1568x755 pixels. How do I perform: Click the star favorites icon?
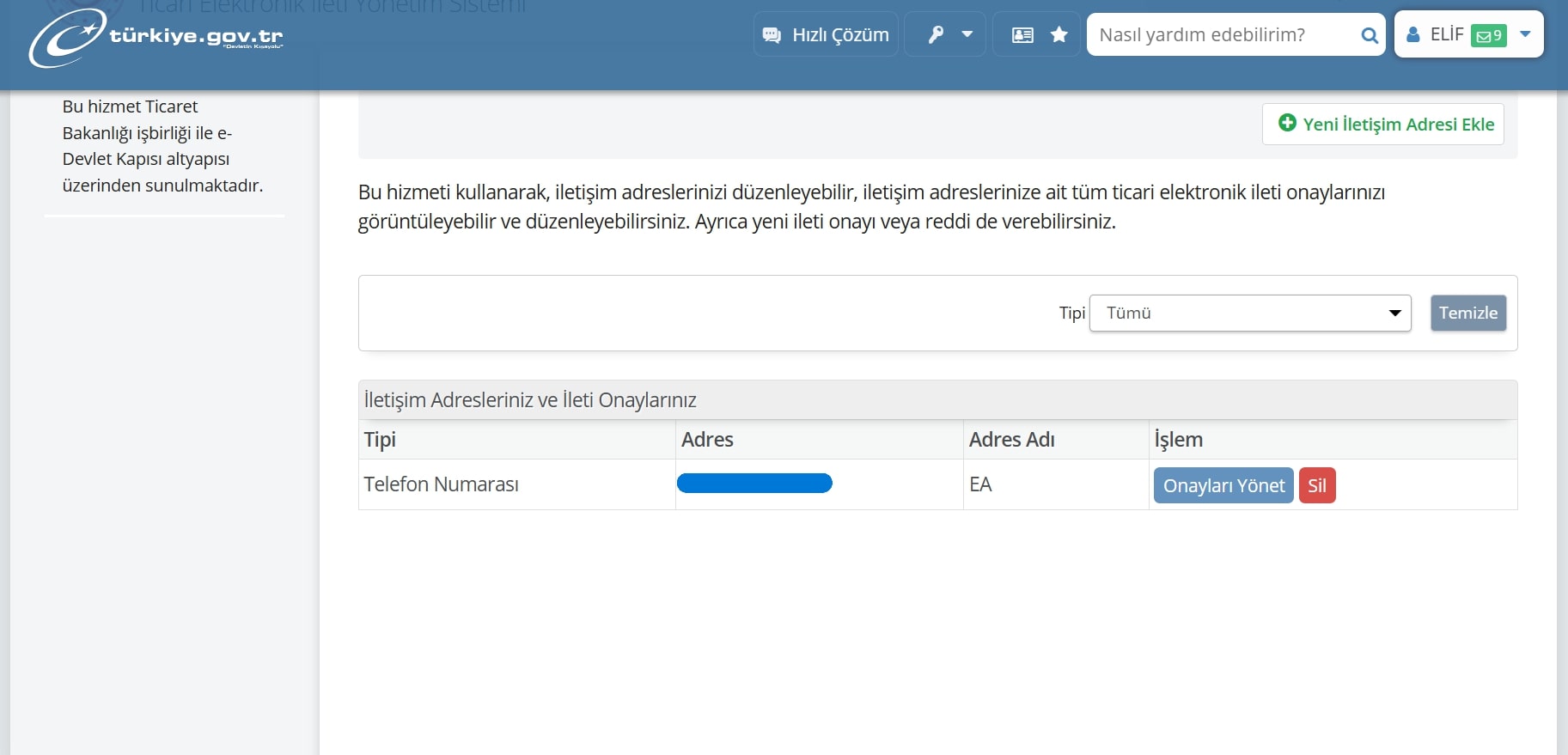[1059, 35]
